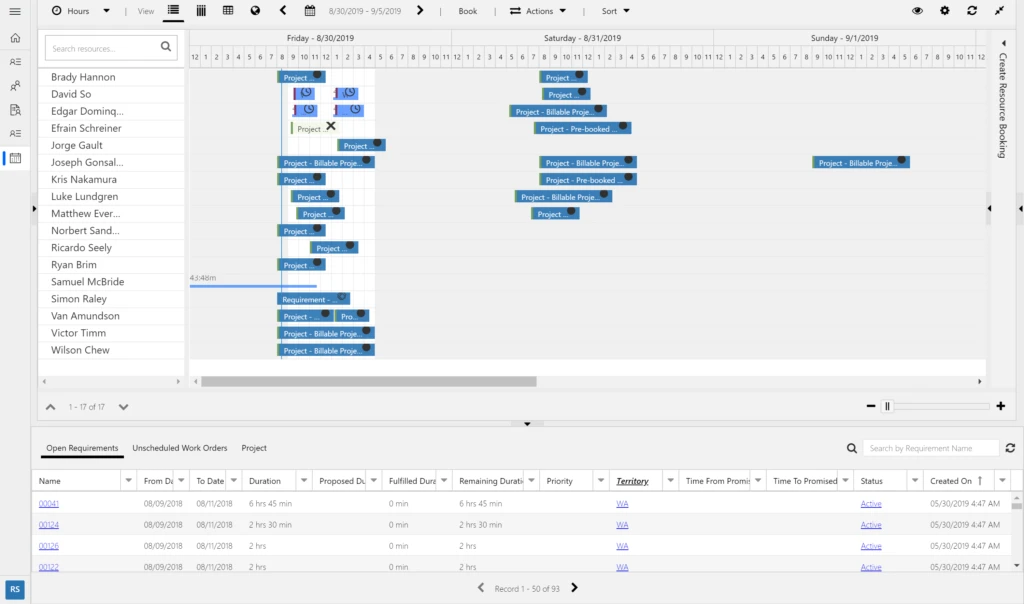Viewport: 1024px width, 604px height.
Task: Click the Search by Requirement Name field
Action: point(931,448)
